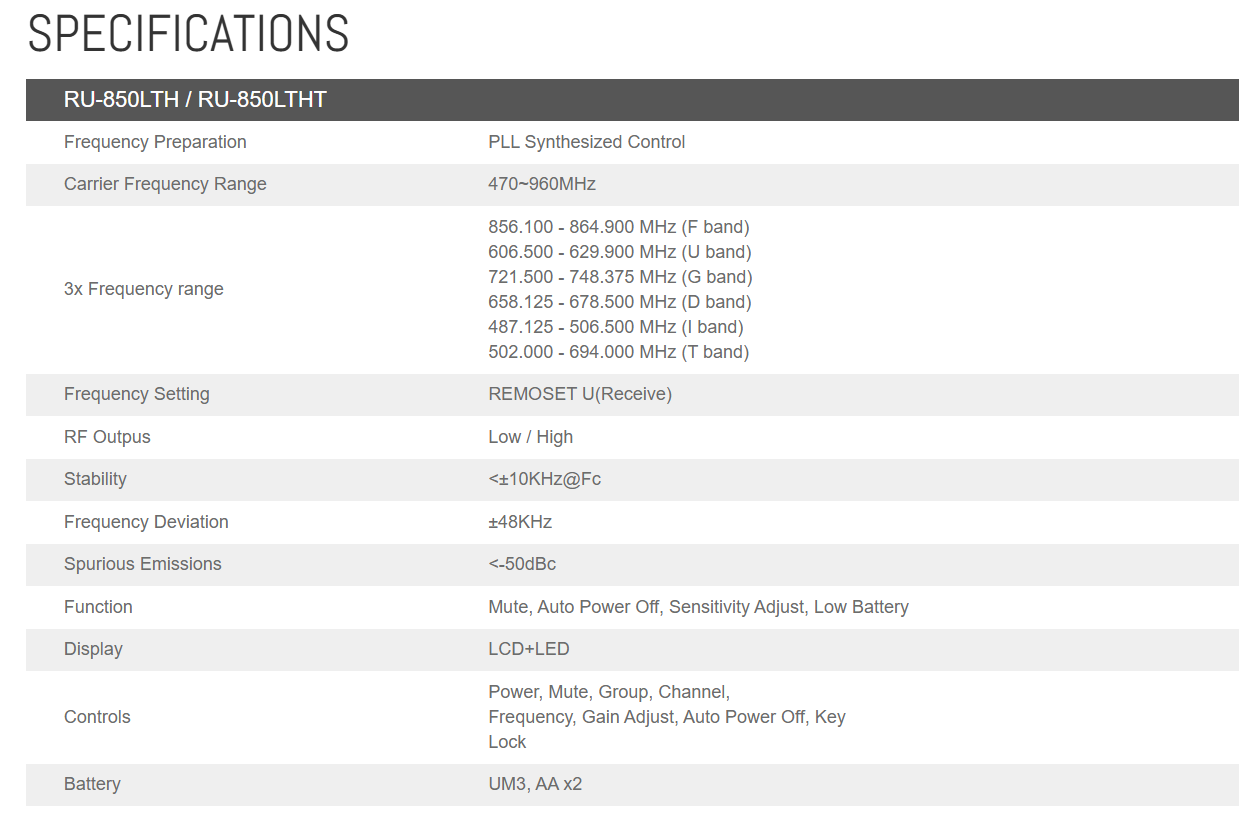Click the Spurious Emissions value <-50dBc
Viewport: 1251px width, 823px height.
coord(522,564)
